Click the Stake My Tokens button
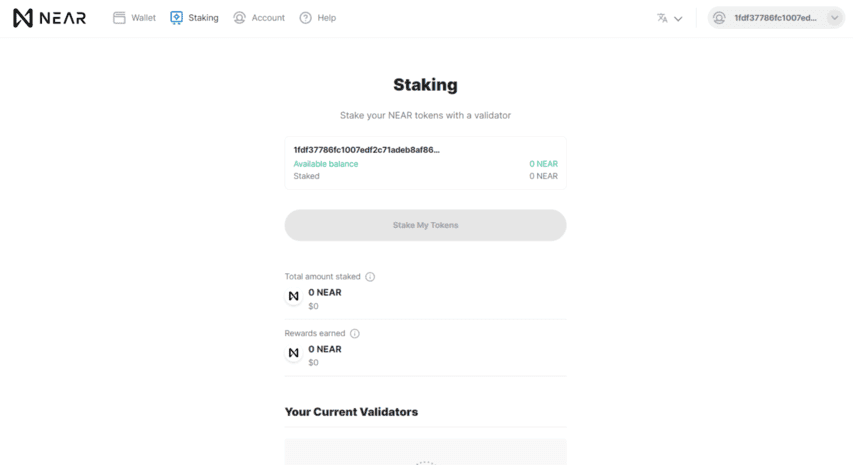Viewport: 853px width, 465px height. point(425,225)
